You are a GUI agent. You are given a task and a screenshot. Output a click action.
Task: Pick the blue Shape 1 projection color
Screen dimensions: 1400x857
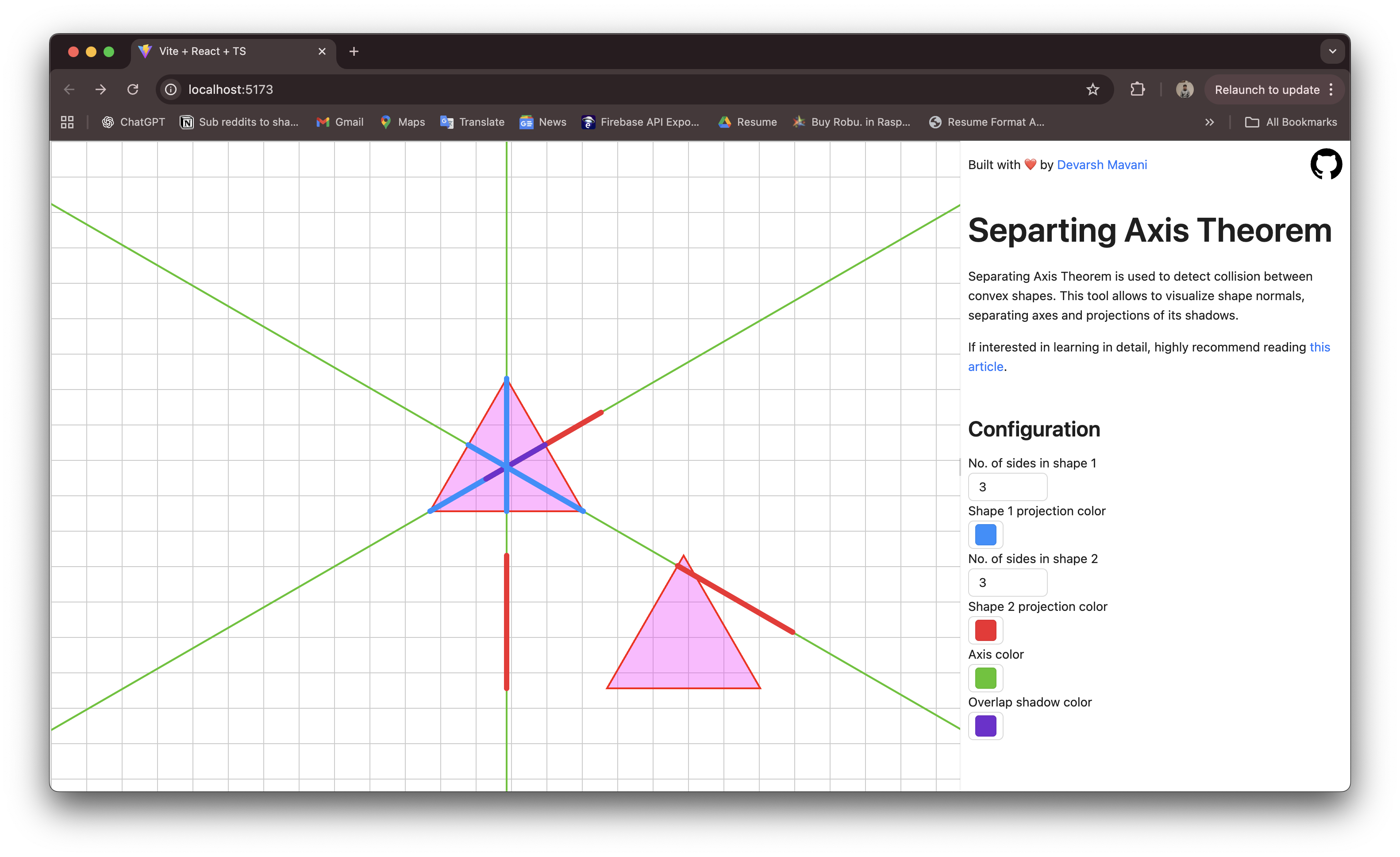986,535
